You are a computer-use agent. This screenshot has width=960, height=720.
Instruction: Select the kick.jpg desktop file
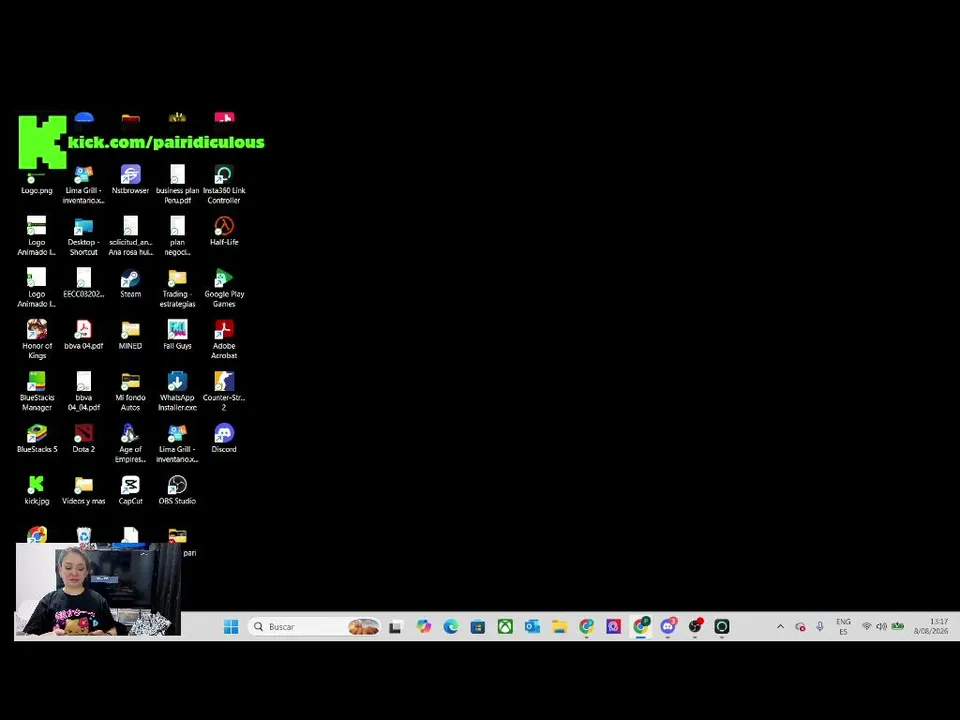tap(37, 490)
